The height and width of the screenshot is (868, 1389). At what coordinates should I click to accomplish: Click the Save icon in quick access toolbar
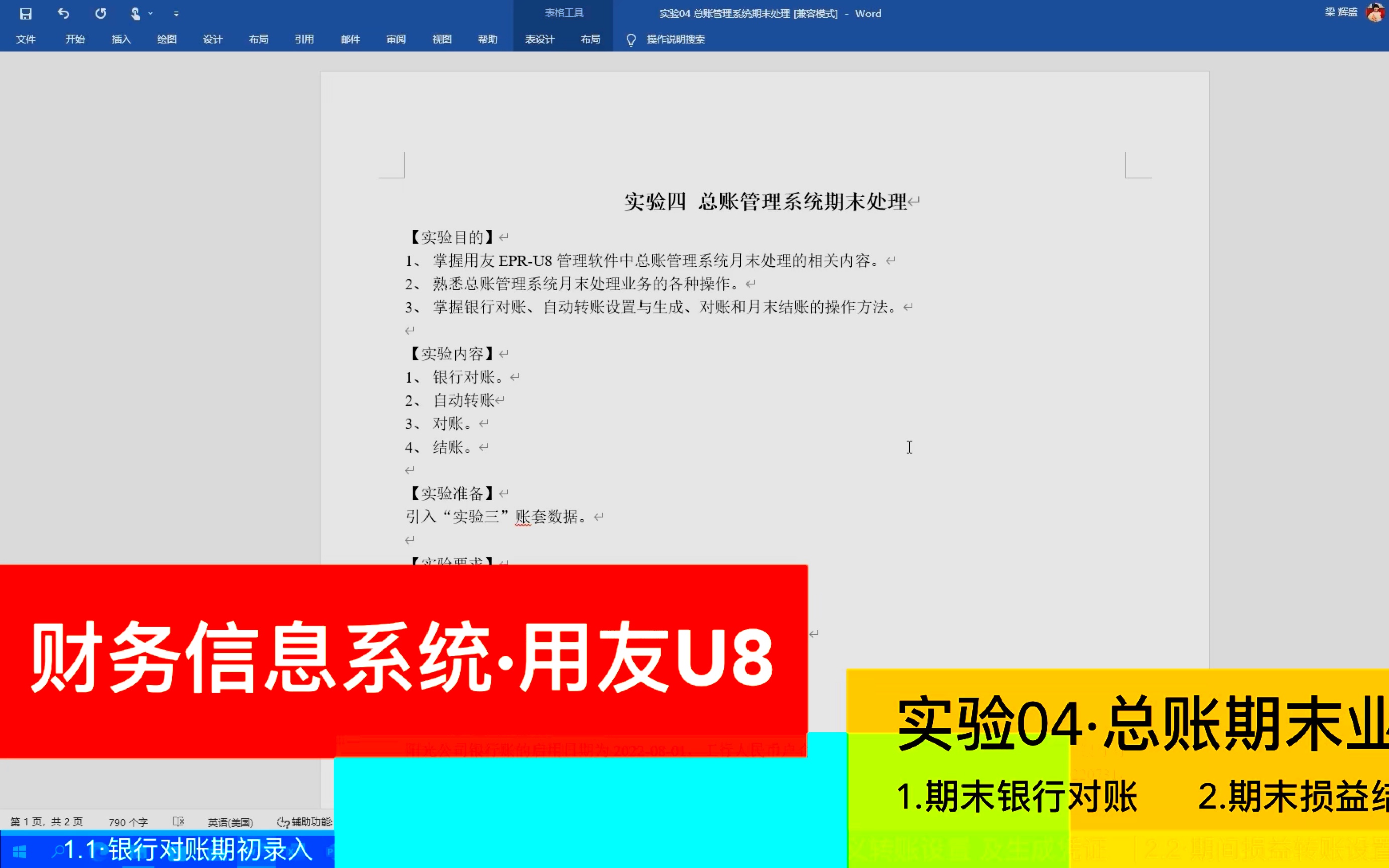26,13
